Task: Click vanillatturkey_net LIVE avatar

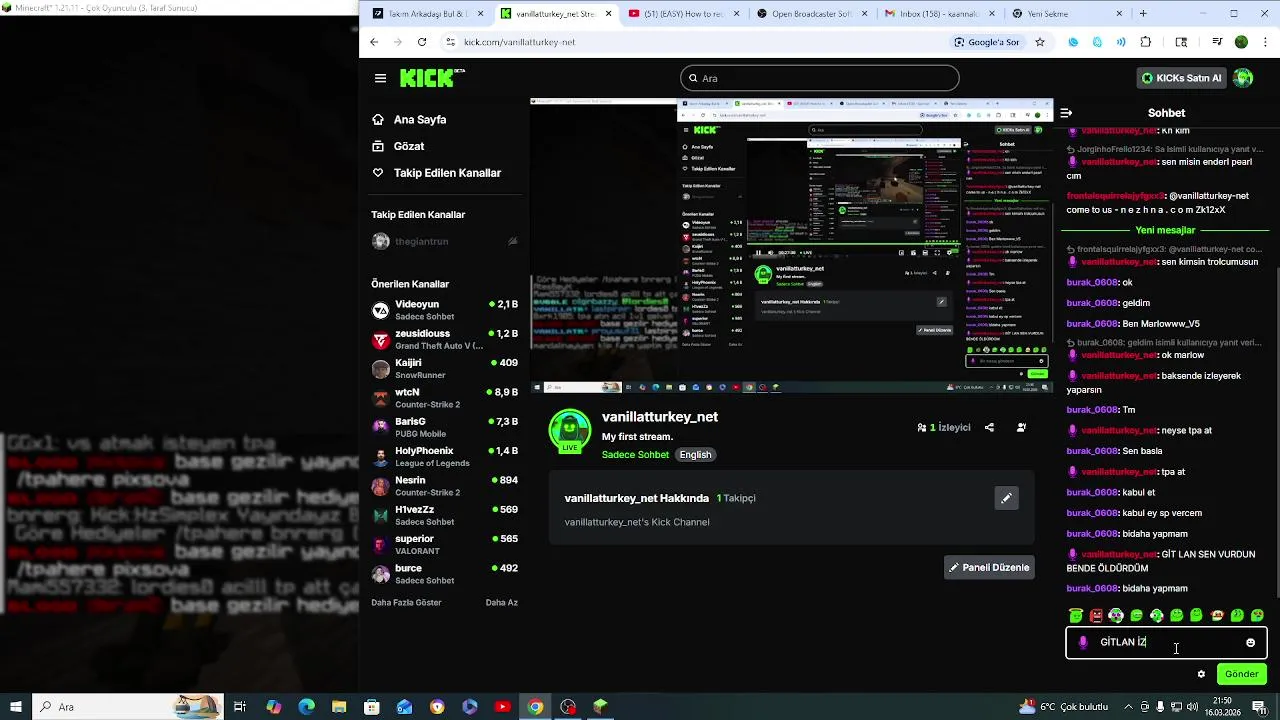Action: 570,431
